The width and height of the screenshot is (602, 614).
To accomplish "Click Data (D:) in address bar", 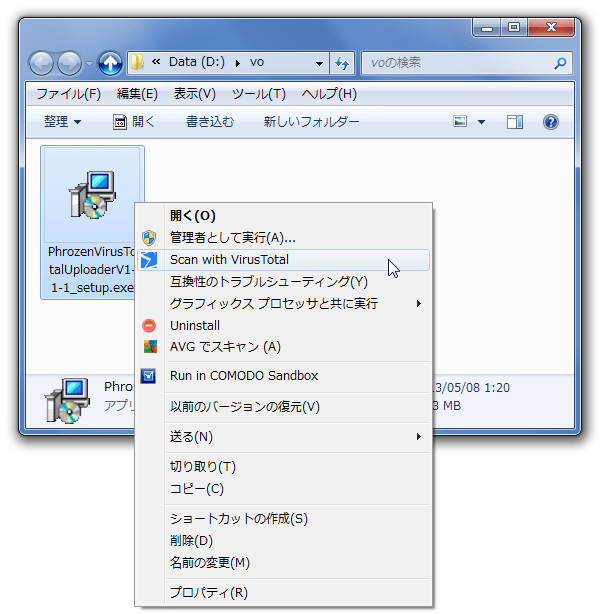I will [x=197, y=63].
